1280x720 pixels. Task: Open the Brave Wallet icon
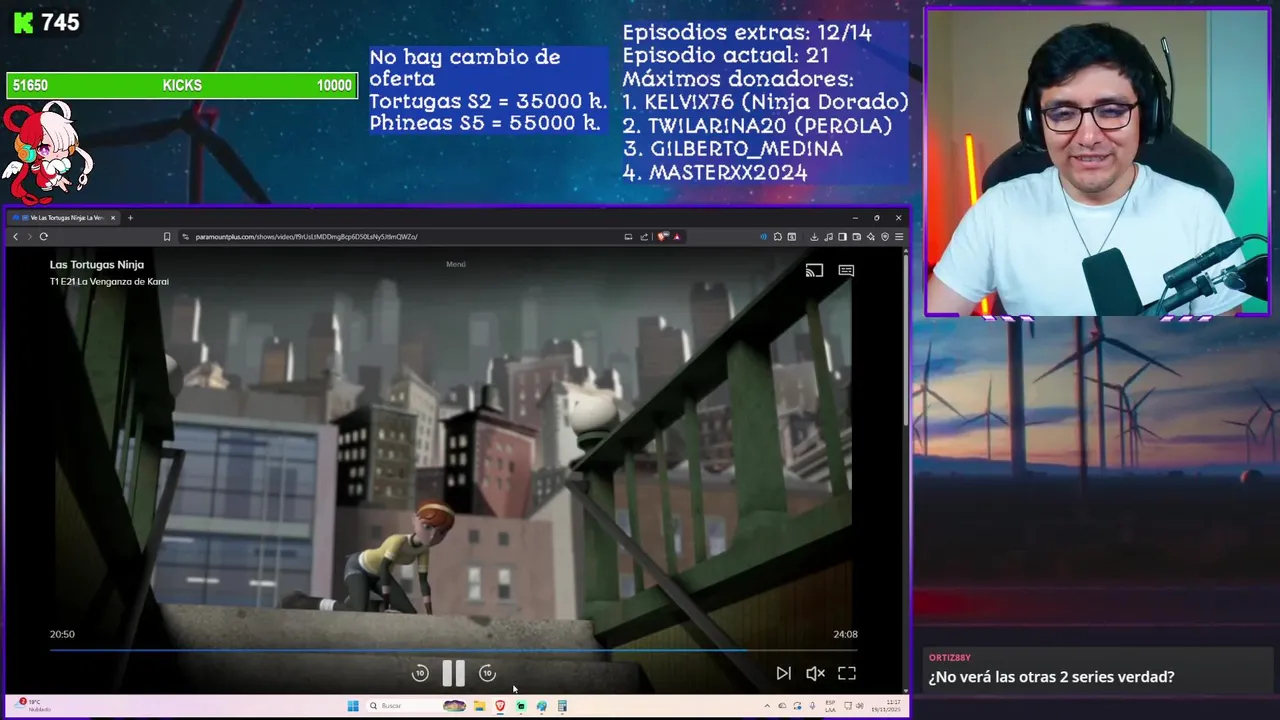coord(856,237)
